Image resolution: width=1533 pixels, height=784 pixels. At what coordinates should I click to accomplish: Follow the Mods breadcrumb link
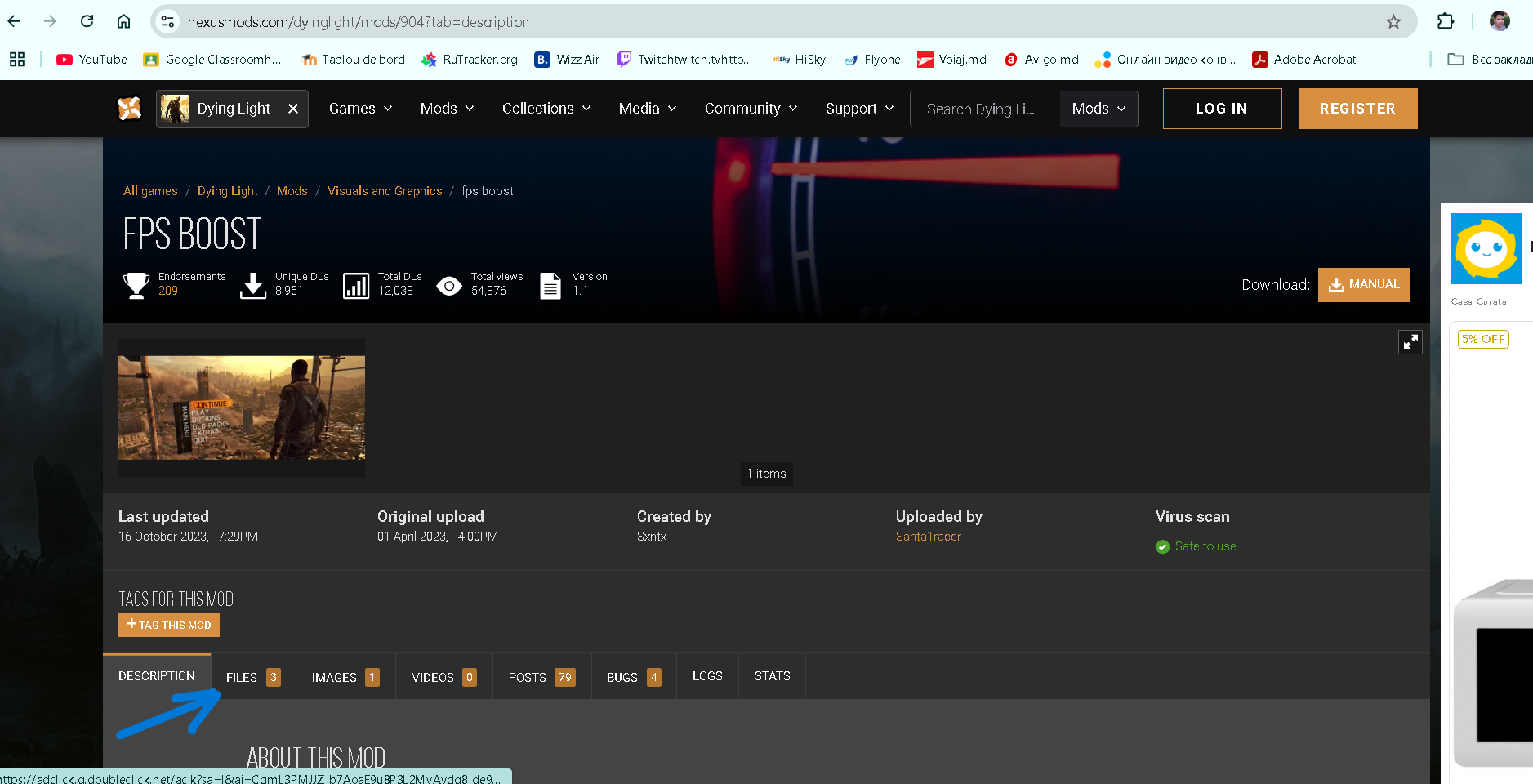click(292, 191)
